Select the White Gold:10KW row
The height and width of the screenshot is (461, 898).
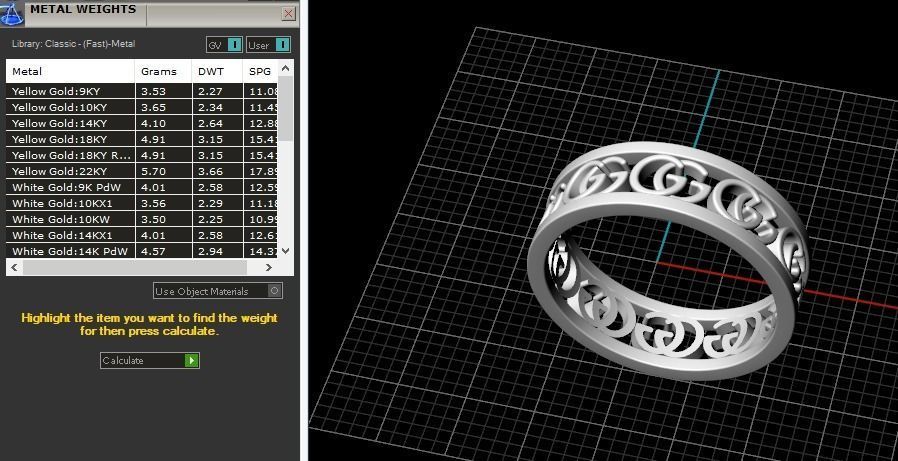point(142,219)
